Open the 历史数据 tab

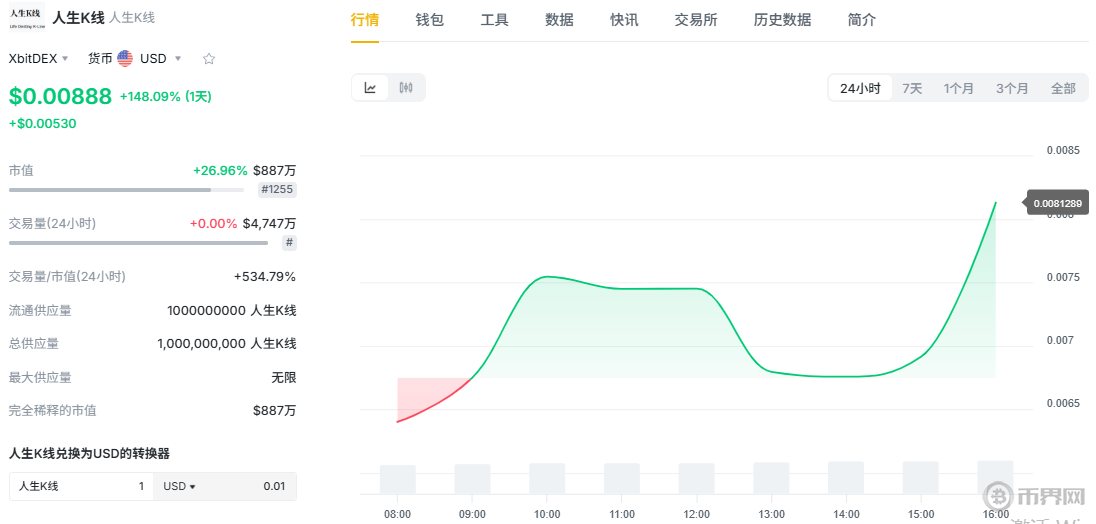click(782, 20)
